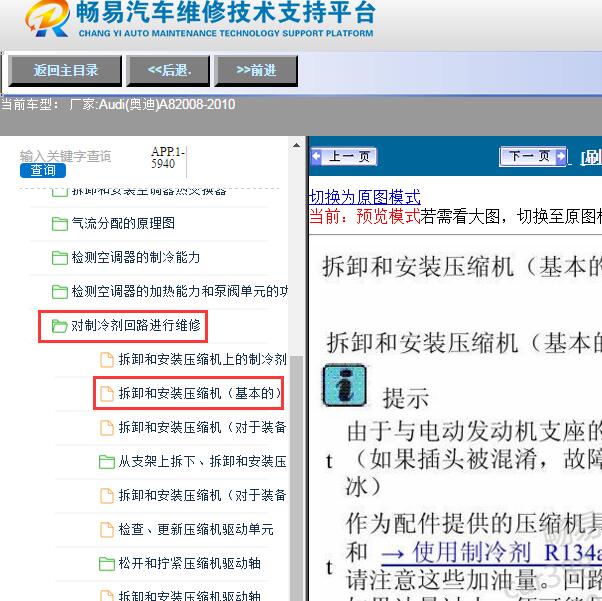The height and width of the screenshot is (601, 602).
Task: Select tree item 对制冷剂回路进行维修
Action: coord(136,326)
